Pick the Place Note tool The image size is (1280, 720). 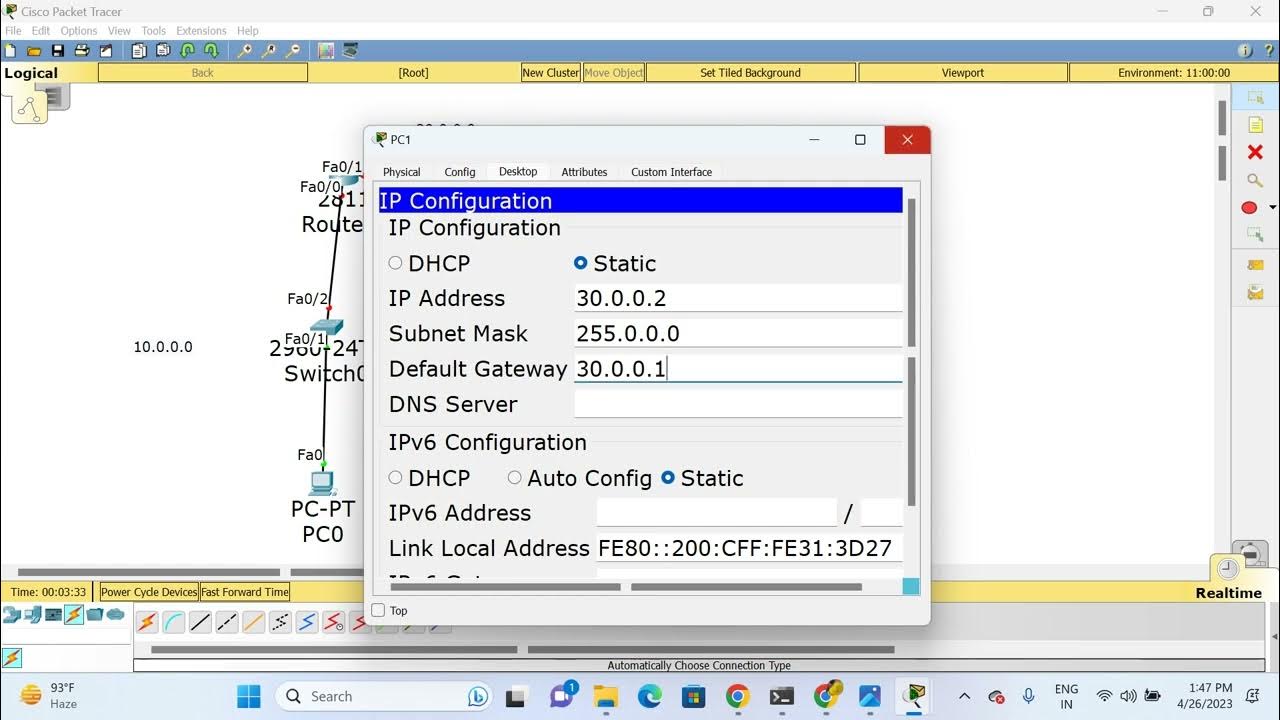click(1255, 125)
